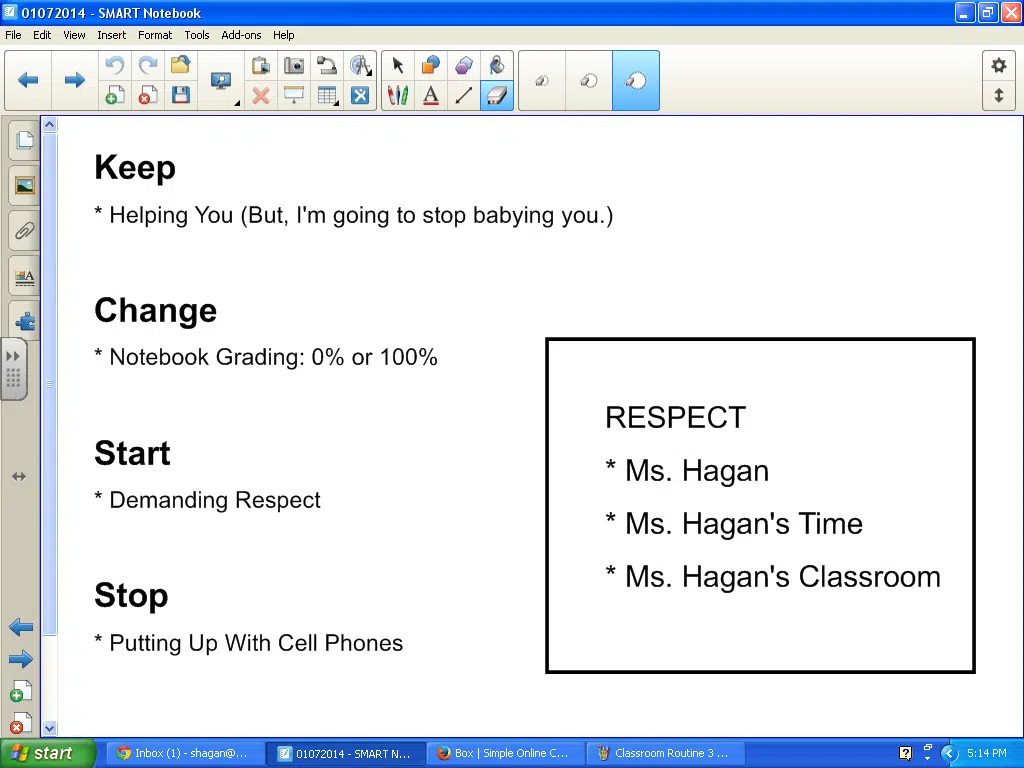This screenshot has width=1024, height=768.
Task: Select the 'Demanding Respect' line
Action: [207, 500]
